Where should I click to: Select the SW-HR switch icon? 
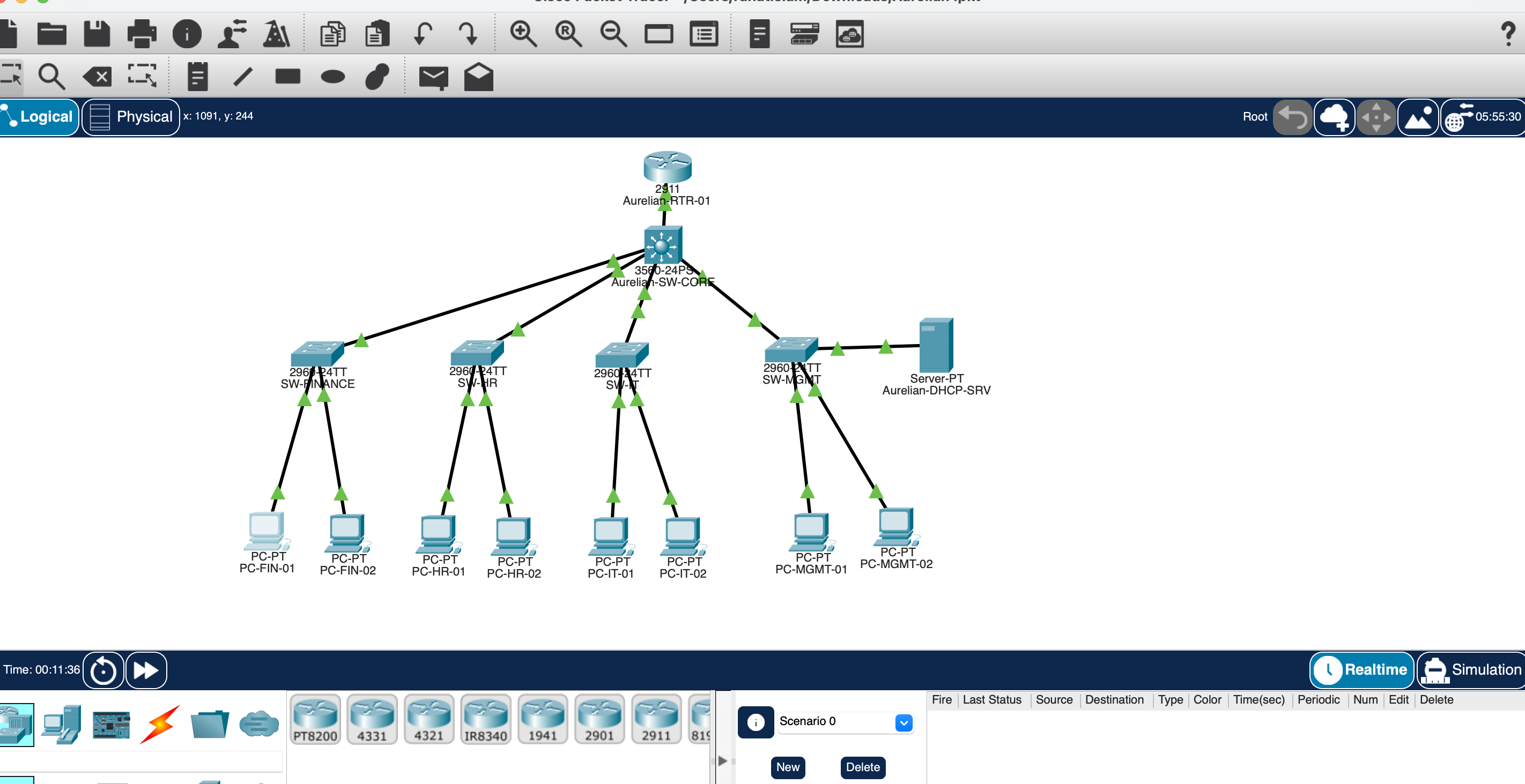(x=477, y=352)
